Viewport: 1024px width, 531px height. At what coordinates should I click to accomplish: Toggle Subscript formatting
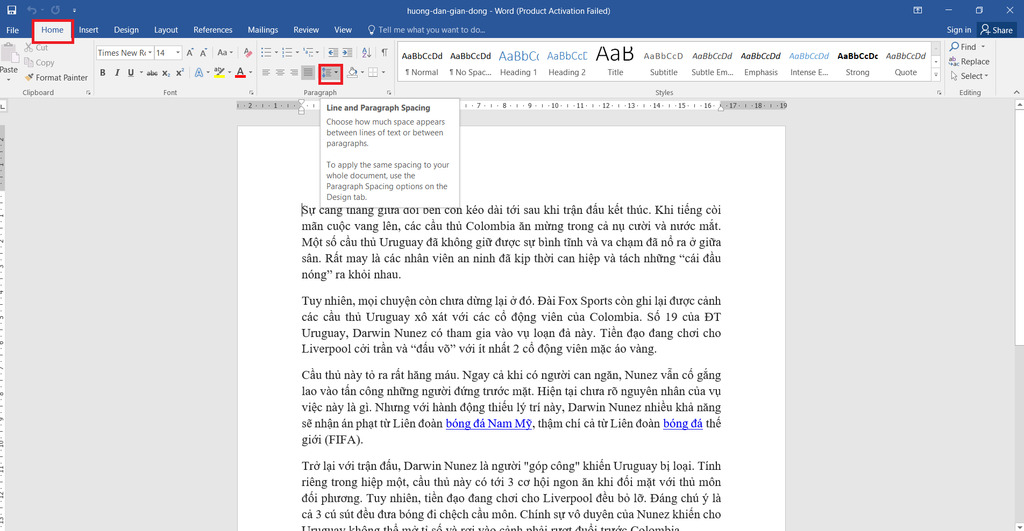pos(166,73)
